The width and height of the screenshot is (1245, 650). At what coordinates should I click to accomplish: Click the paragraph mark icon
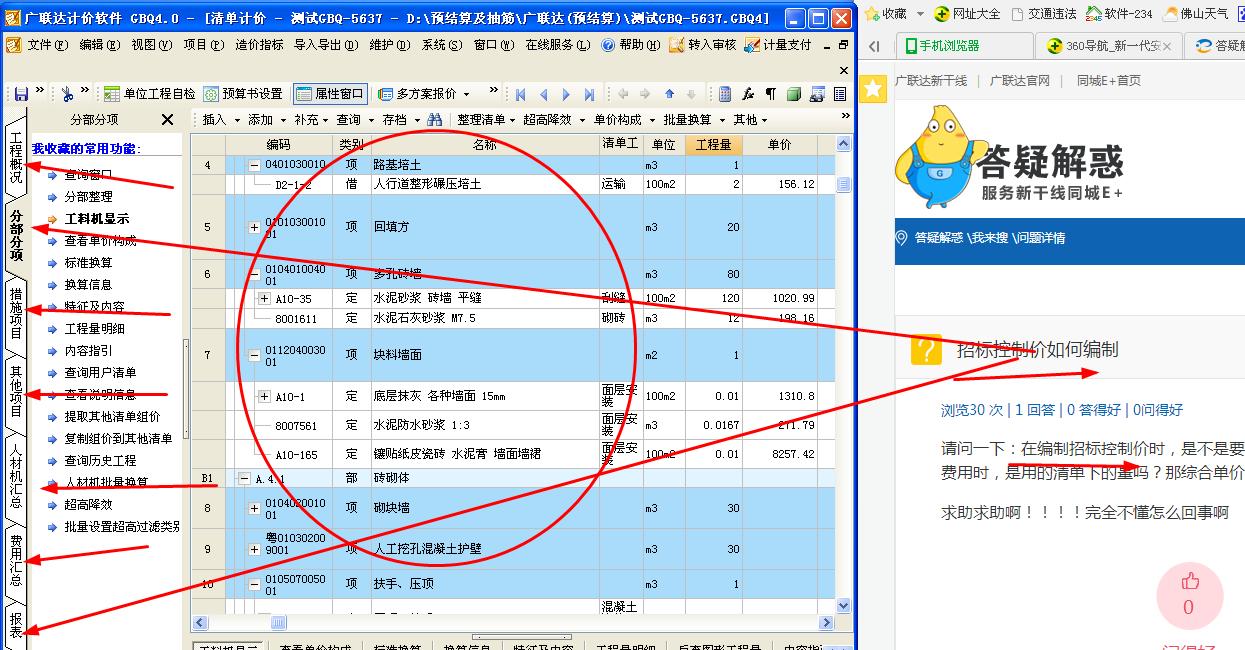point(771,94)
